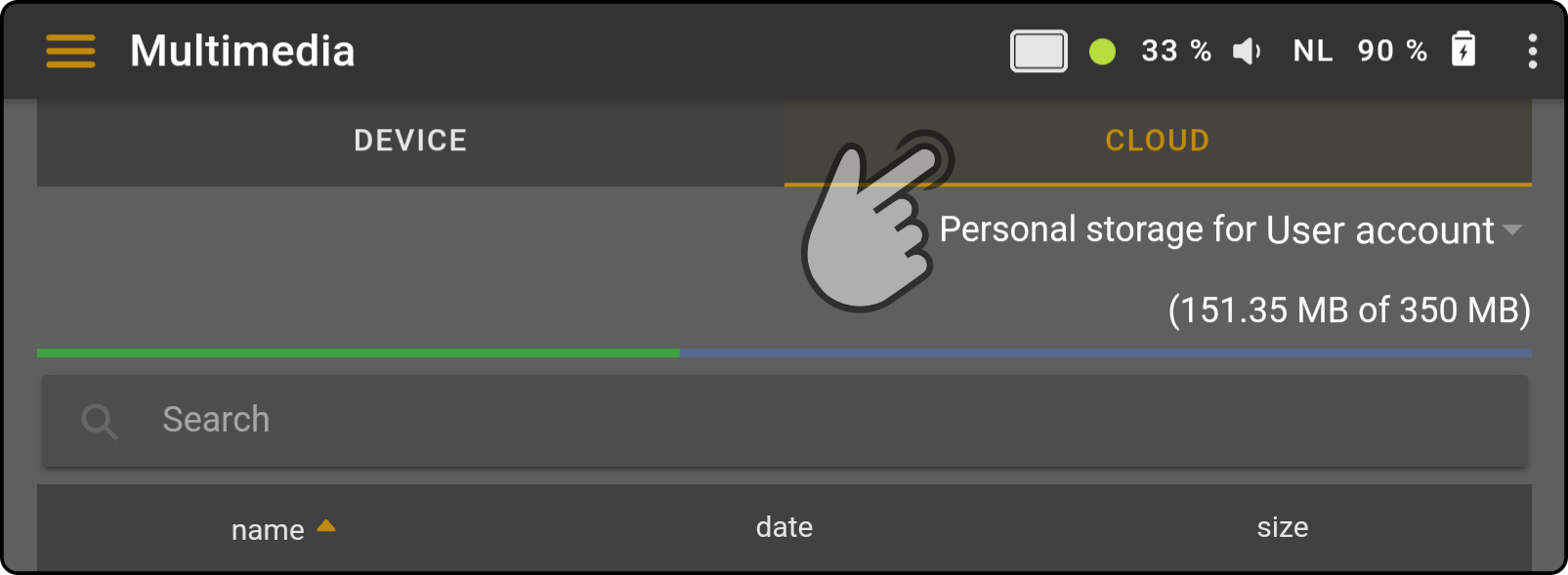
Task: Sort files by date column
Action: tap(784, 527)
